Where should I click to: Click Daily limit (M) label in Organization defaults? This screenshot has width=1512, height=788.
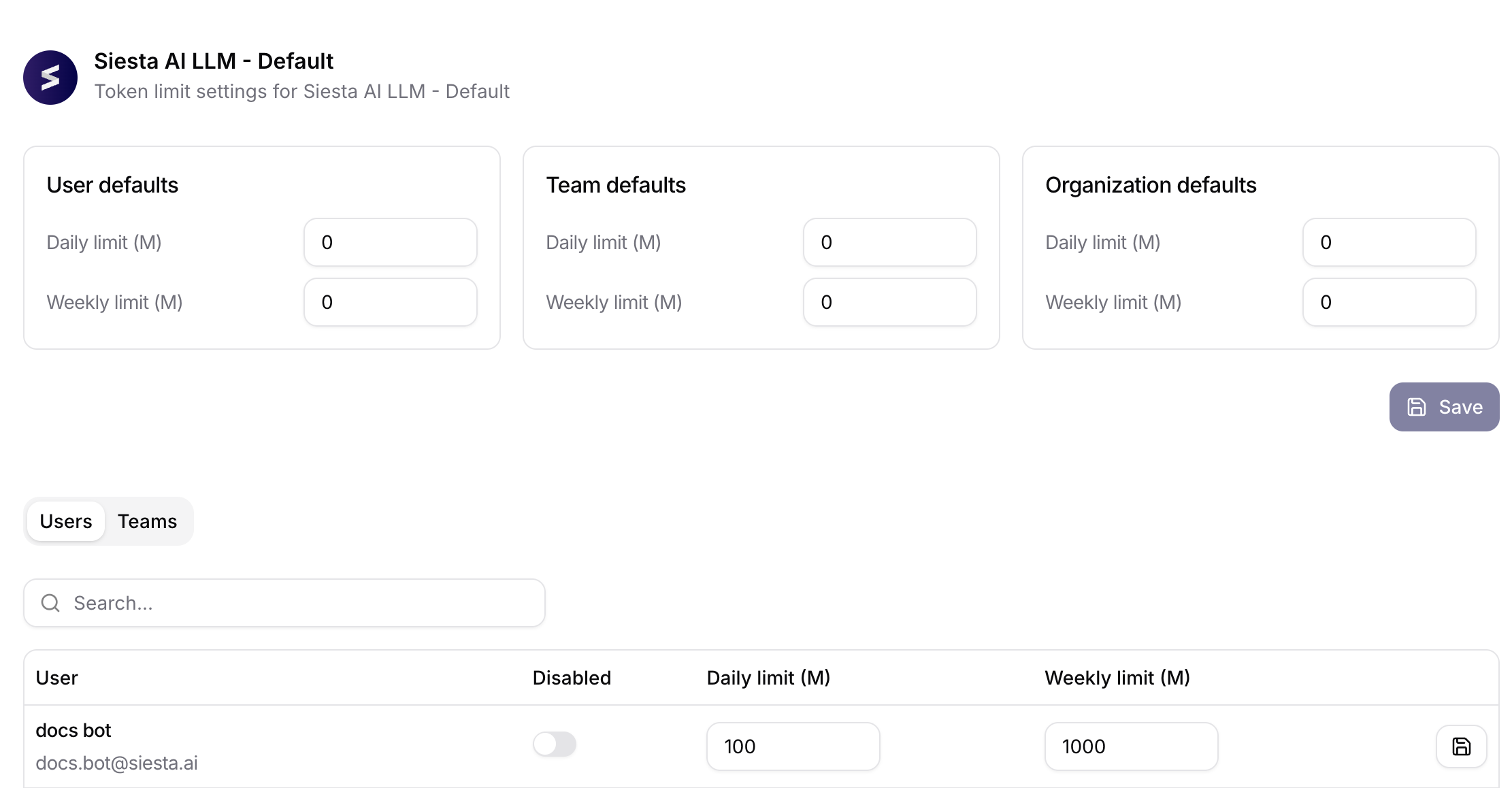tap(1103, 242)
